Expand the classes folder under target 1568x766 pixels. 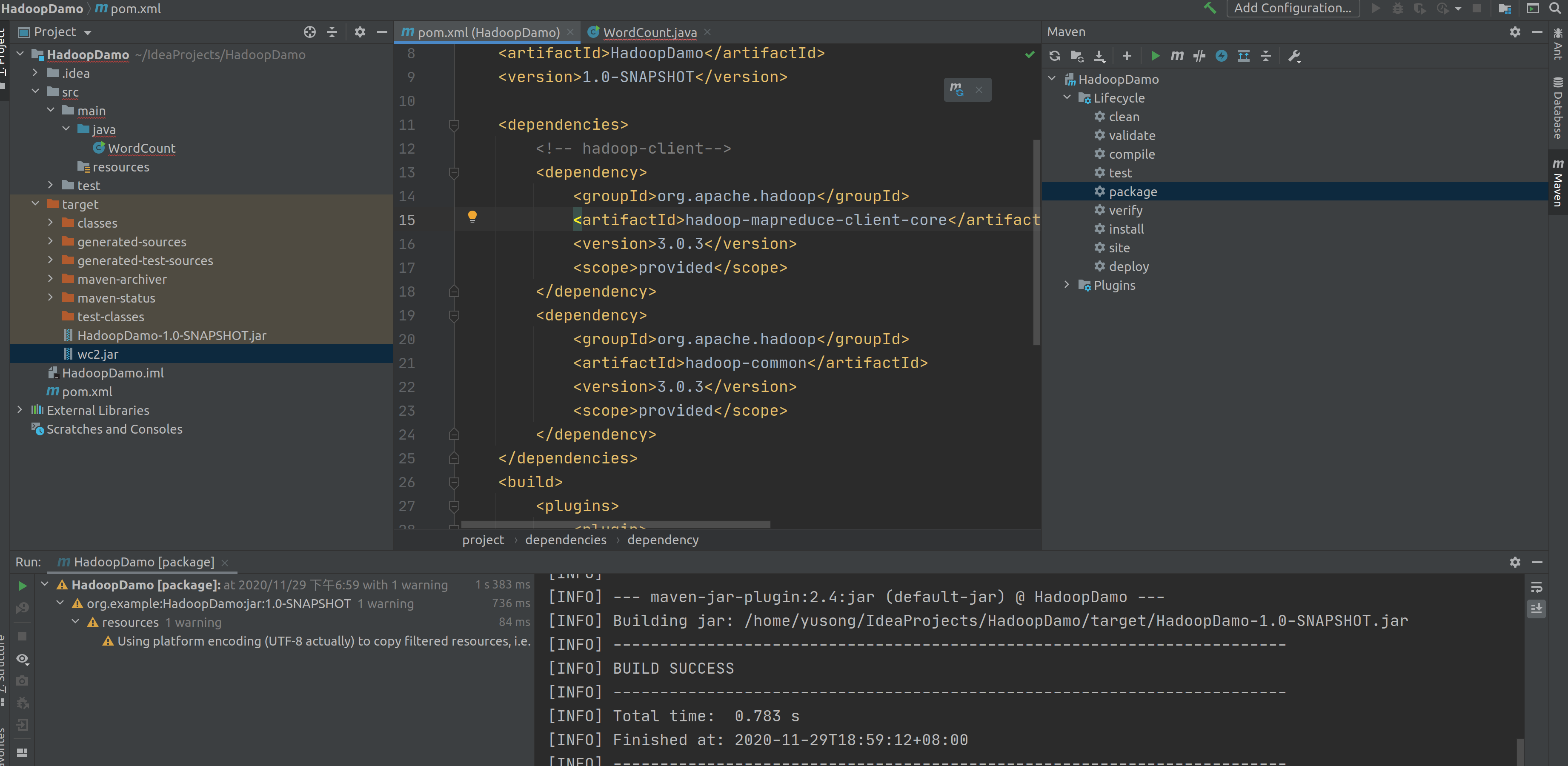point(51,223)
